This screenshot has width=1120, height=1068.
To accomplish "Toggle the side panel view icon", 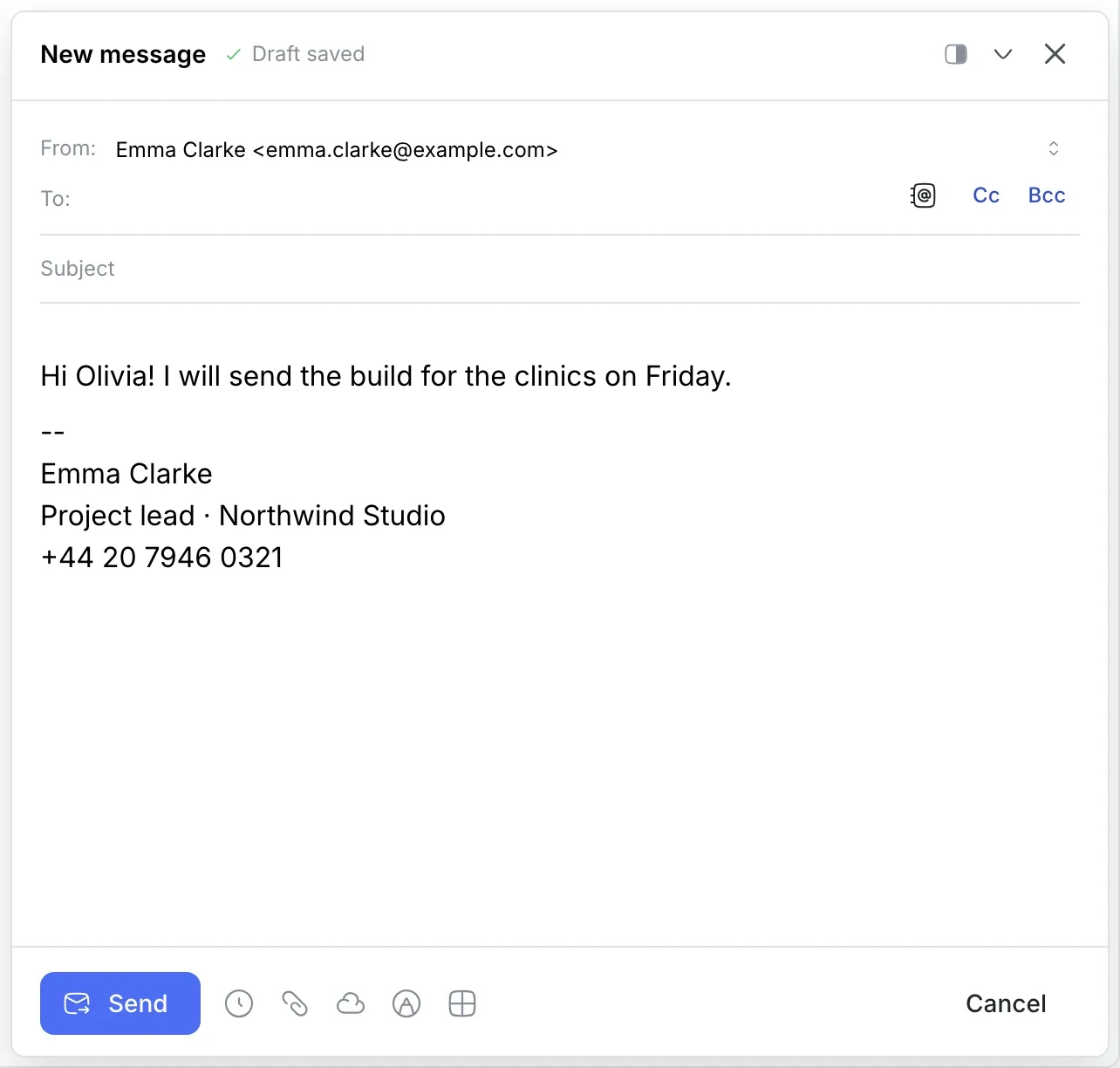I will (x=956, y=54).
